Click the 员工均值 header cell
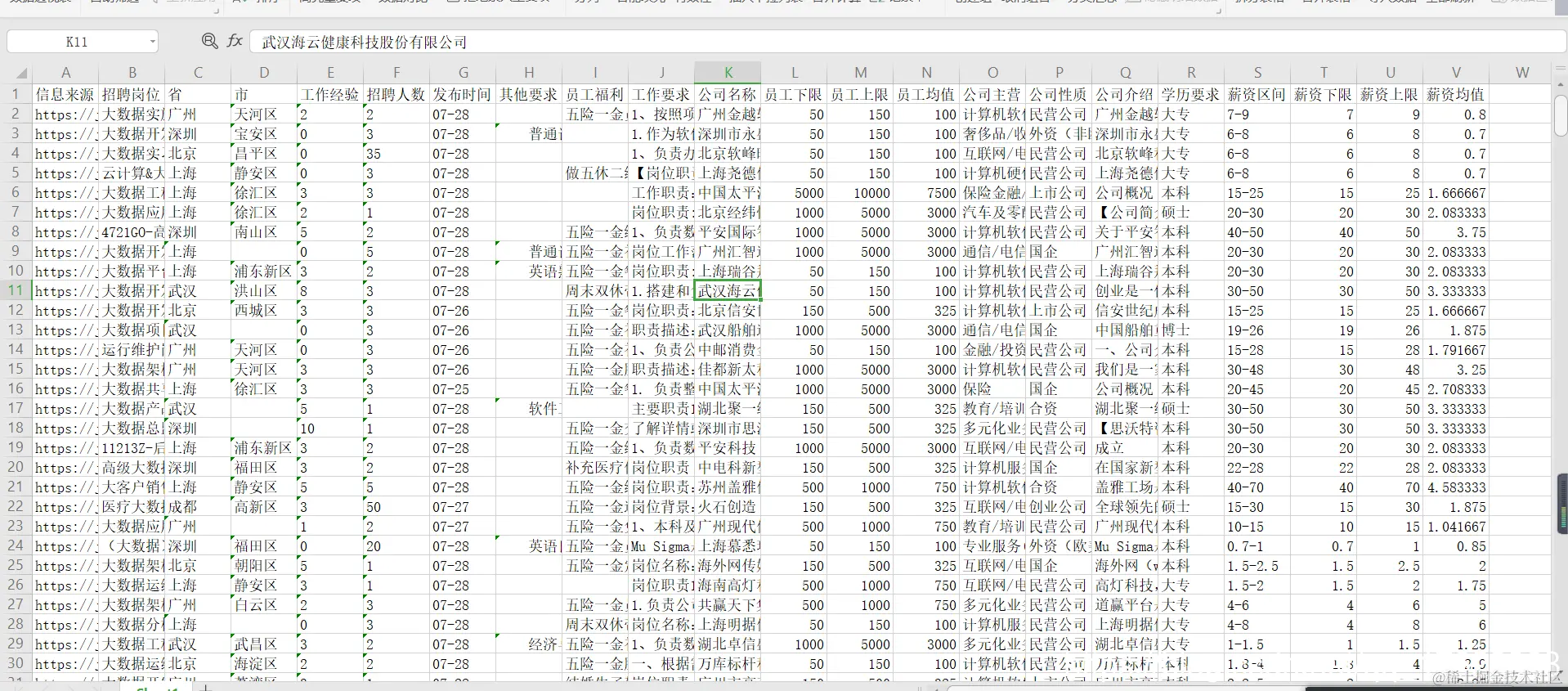Viewport: 1568px width, 691px height. click(926, 95)
